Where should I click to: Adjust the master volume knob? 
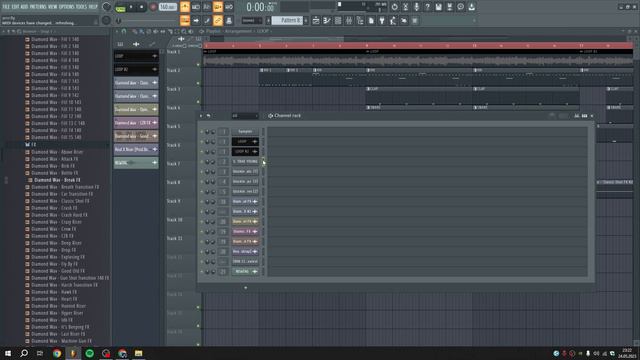click(106, 7)
